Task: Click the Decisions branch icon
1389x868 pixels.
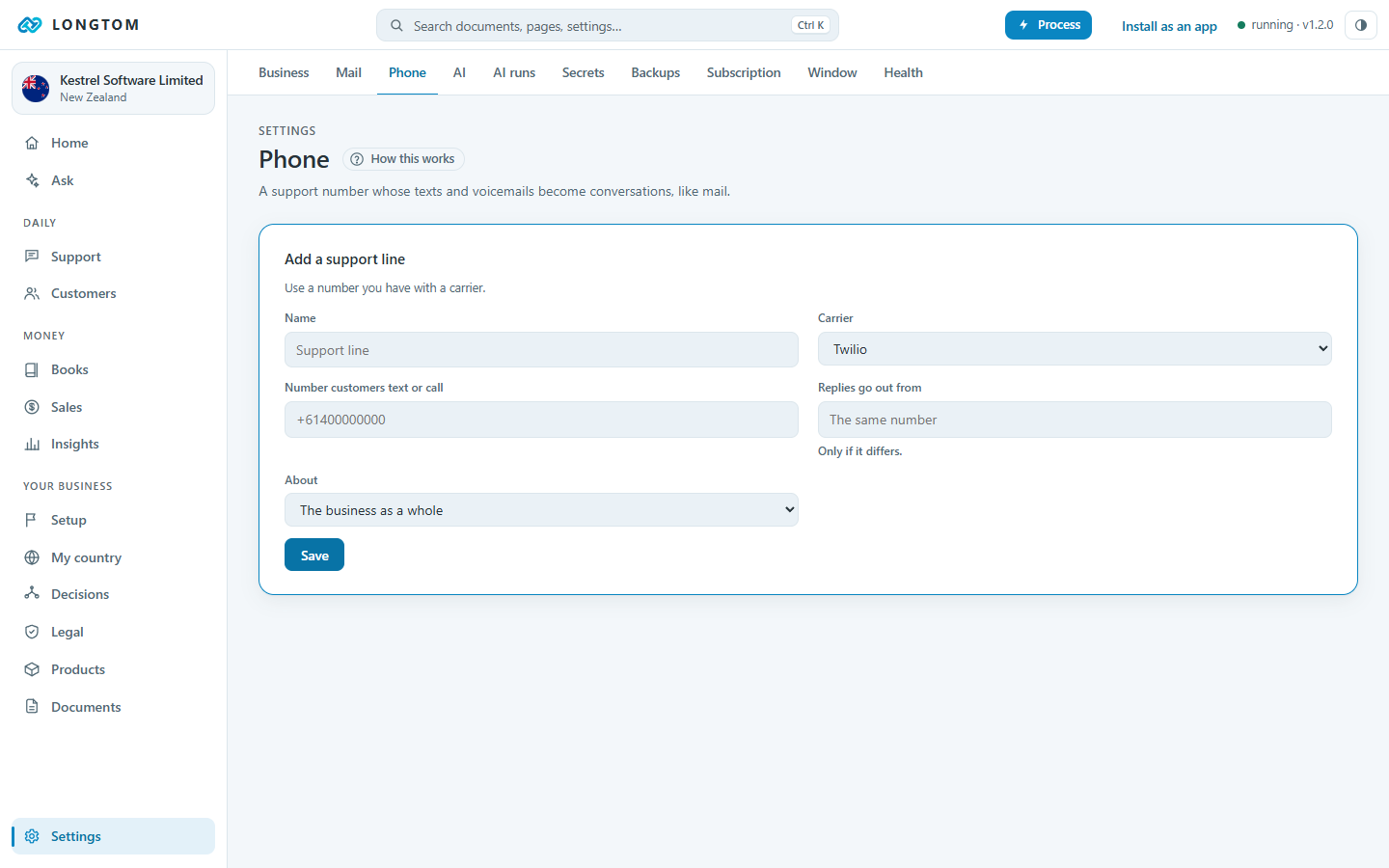Action: point(32,594)
